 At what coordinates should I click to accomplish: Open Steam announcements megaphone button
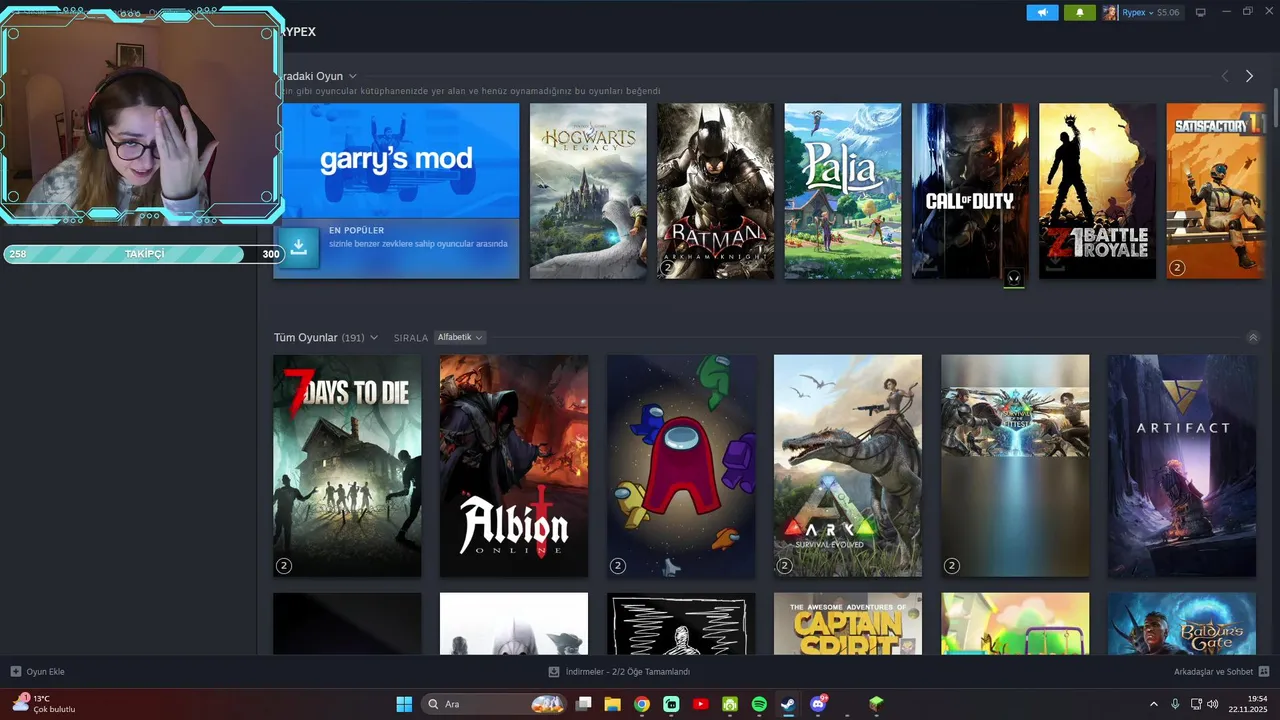(x=1042, y=13)
